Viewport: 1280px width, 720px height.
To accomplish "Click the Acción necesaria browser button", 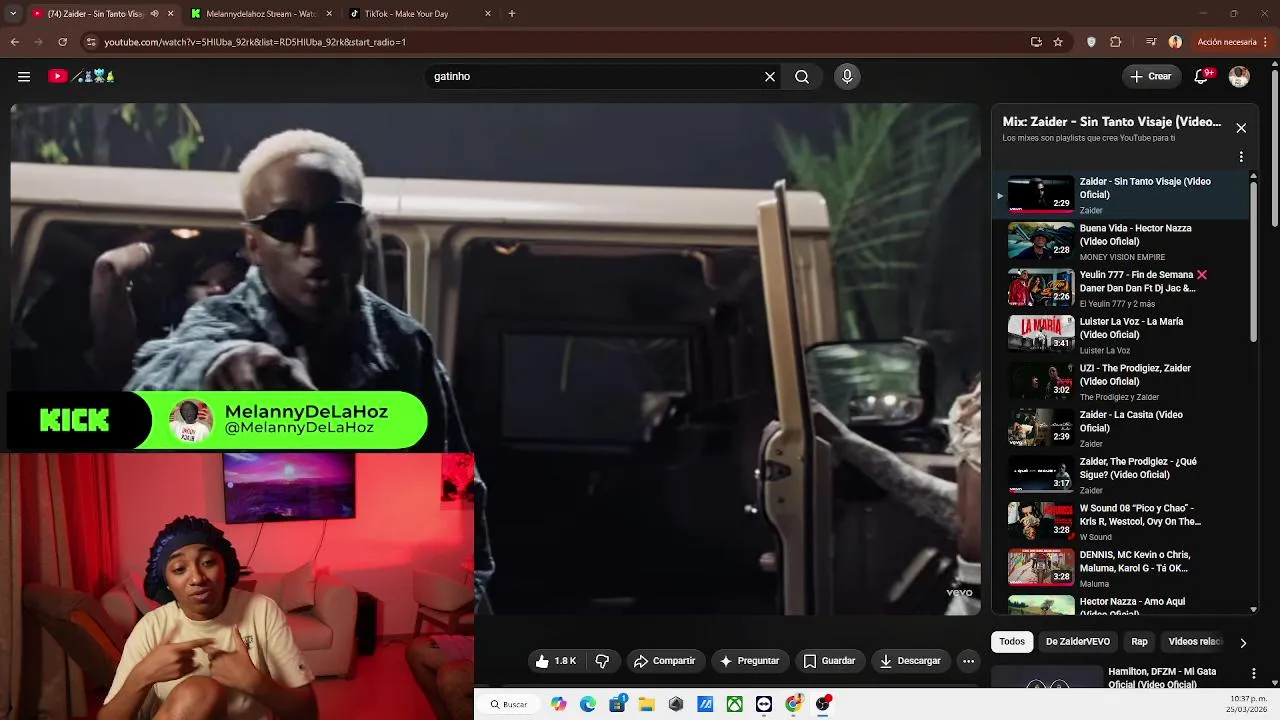I will 1226,42.
